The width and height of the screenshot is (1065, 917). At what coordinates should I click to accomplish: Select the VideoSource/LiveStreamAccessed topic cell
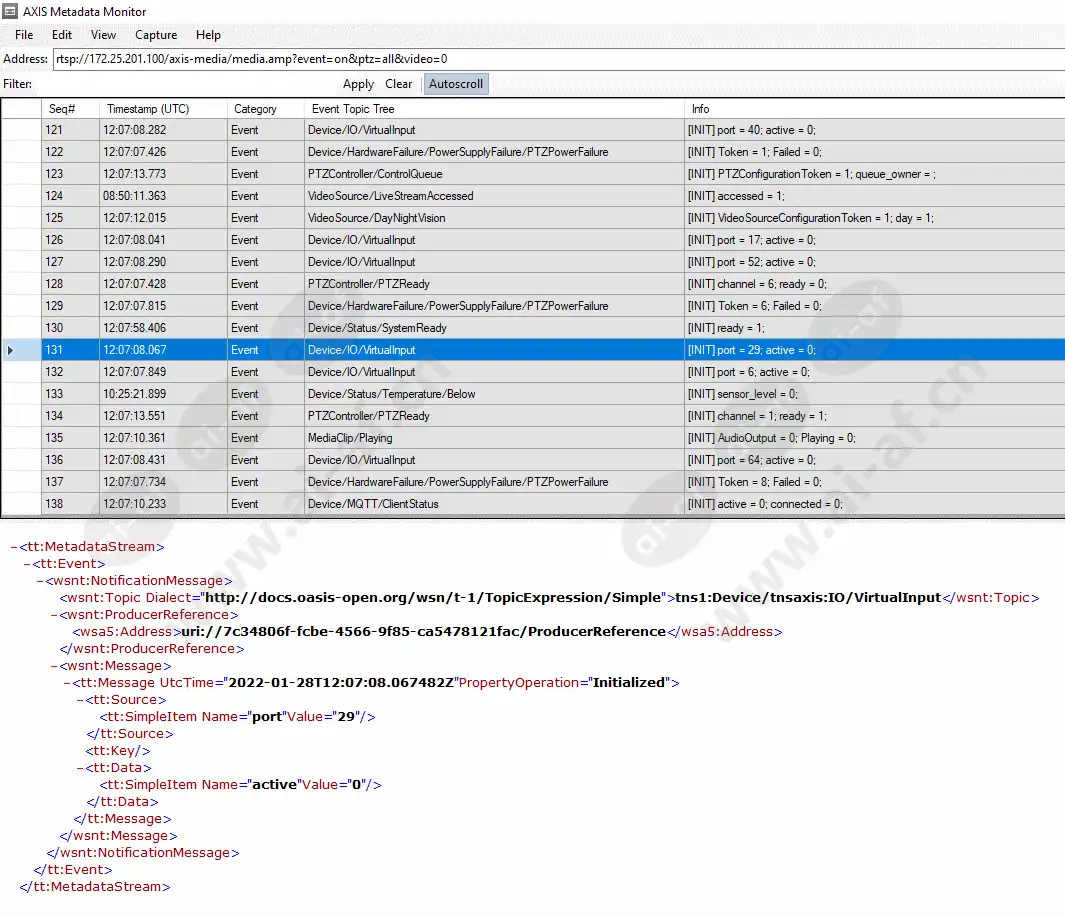tap(494, 196)
